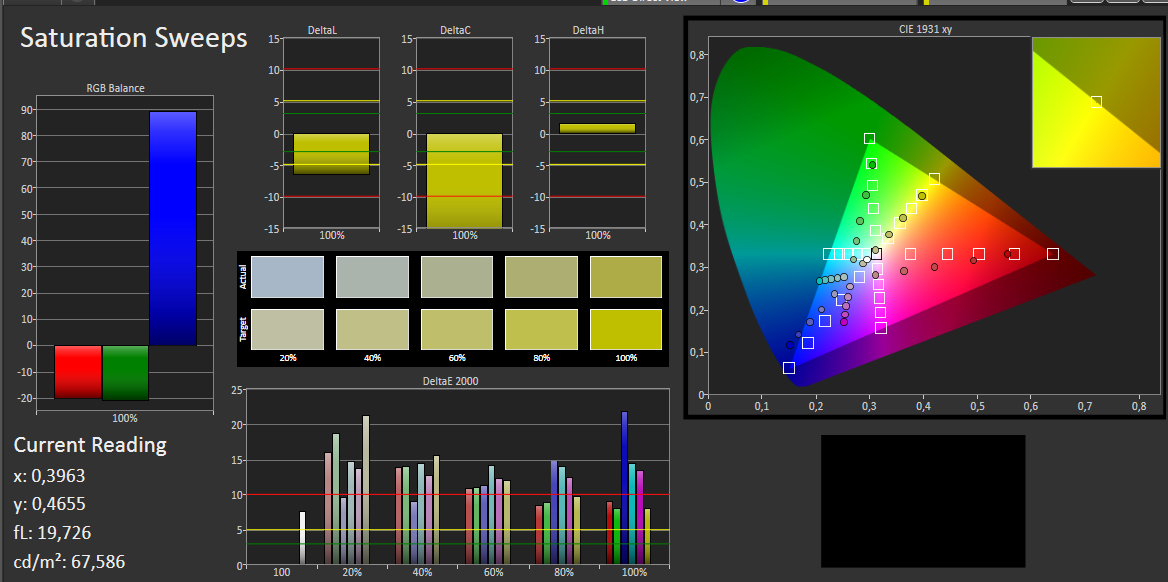Click the green bar in RGB Balance chart
The image size is (1168, 582).
[x=125, y=373]
